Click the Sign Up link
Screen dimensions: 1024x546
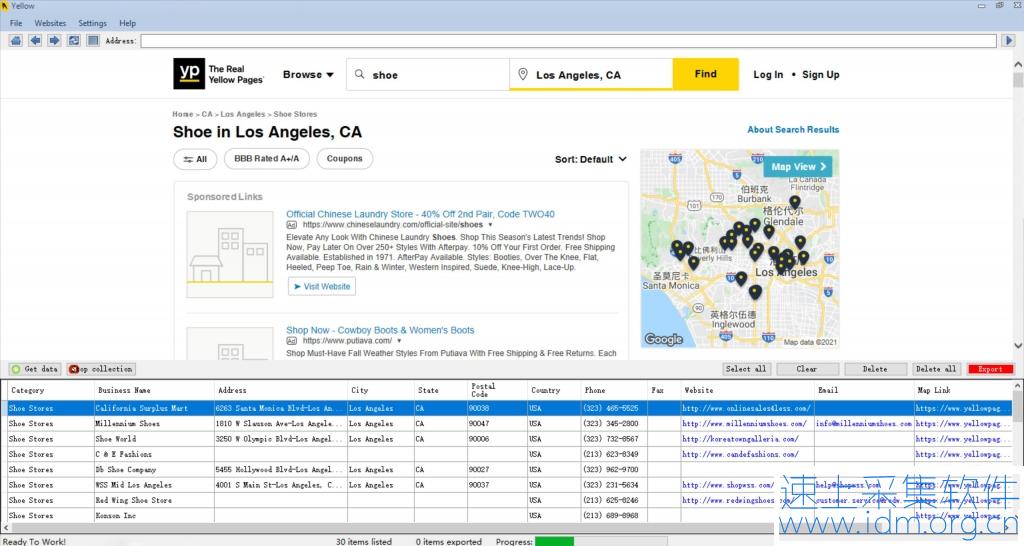821,74
